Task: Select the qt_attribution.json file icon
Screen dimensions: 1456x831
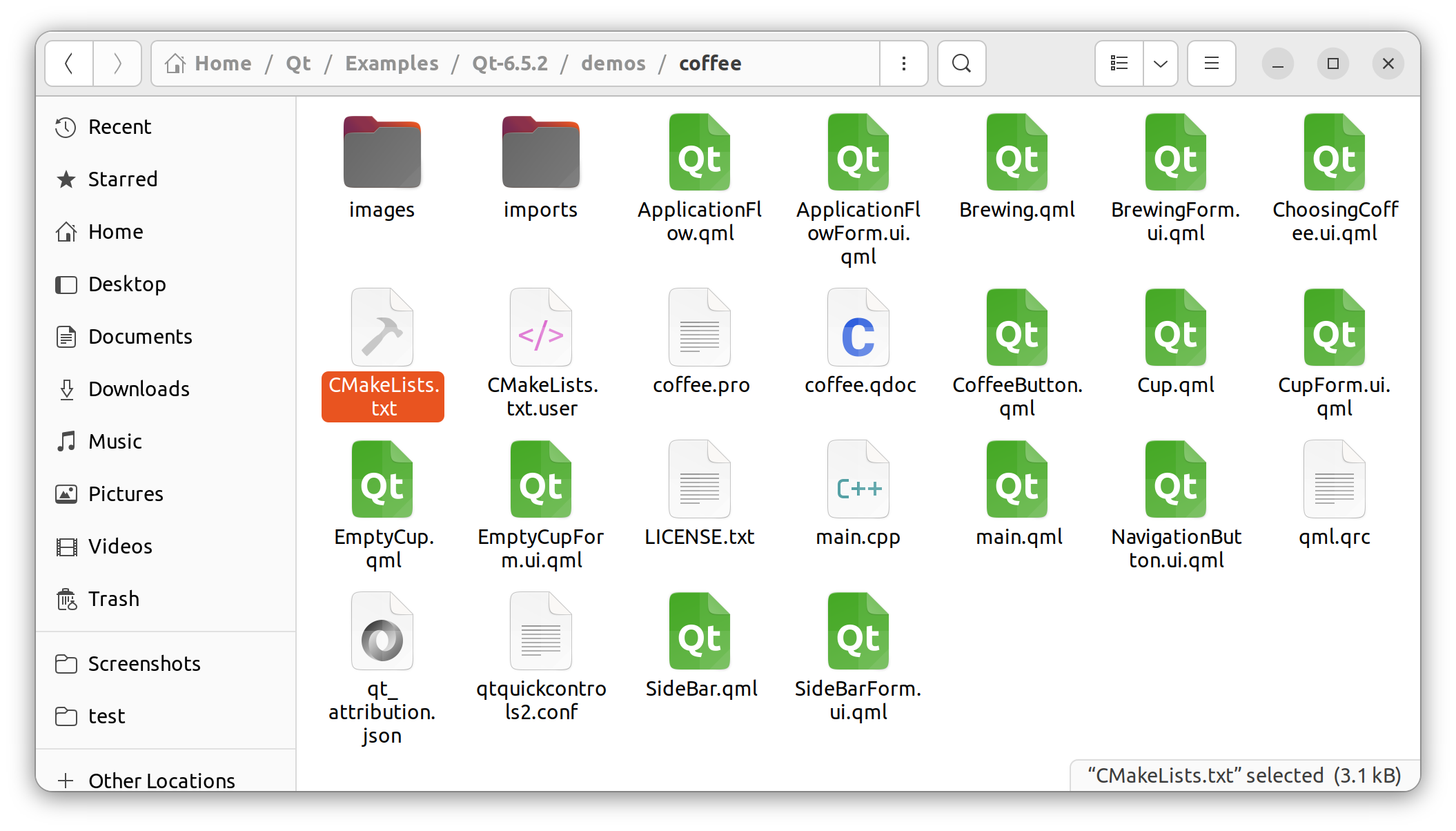Action: 382,632
